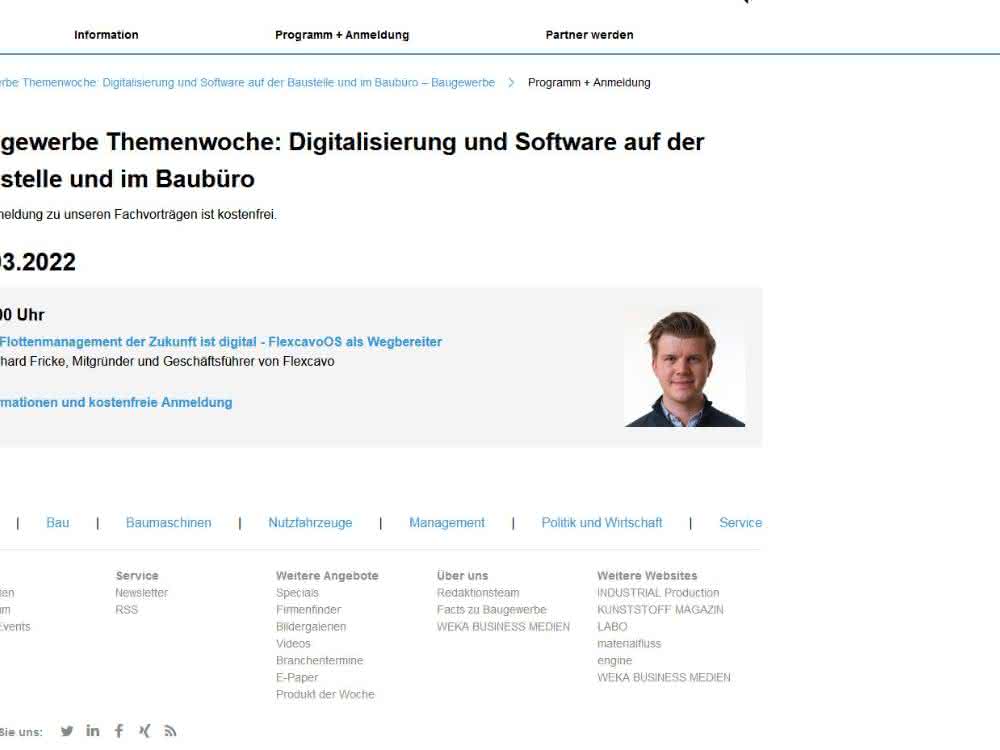Open the Produkt der Woche link
1000x750 pixels.
point(325,695)
